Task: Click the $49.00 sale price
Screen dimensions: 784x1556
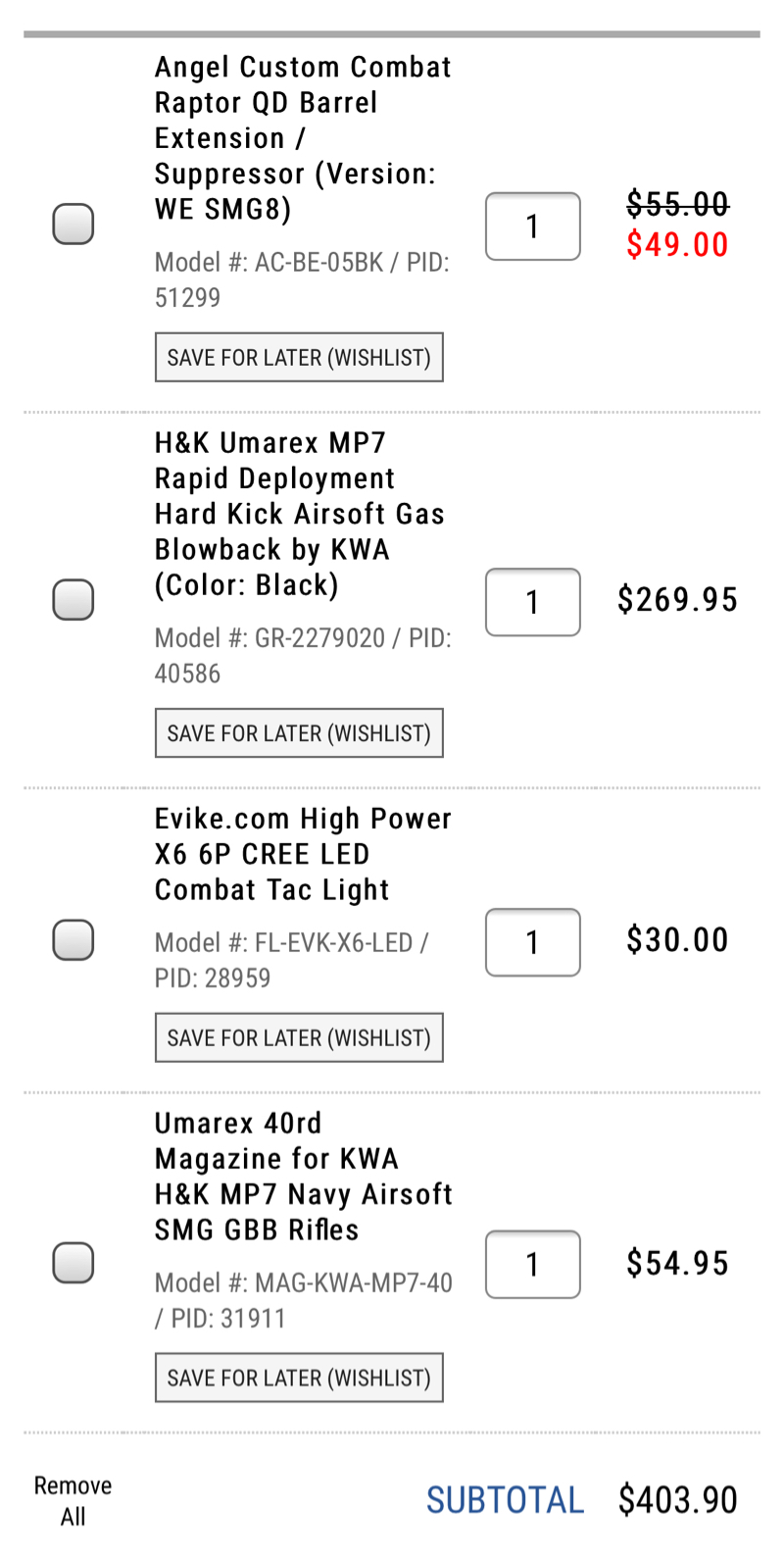Action: (677, 244)
